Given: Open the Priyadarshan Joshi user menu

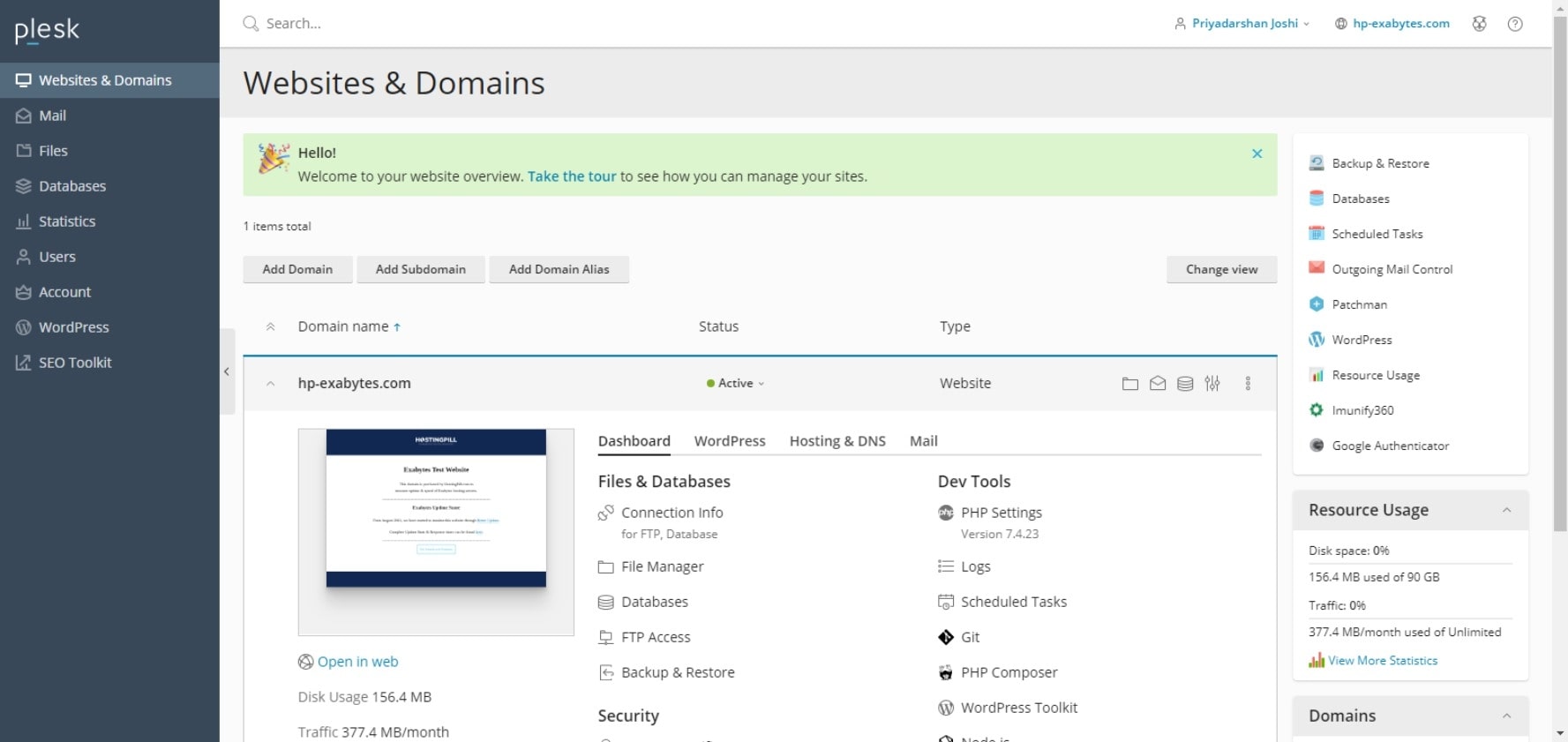Looking at the screenshot, I should [1242, 24].
